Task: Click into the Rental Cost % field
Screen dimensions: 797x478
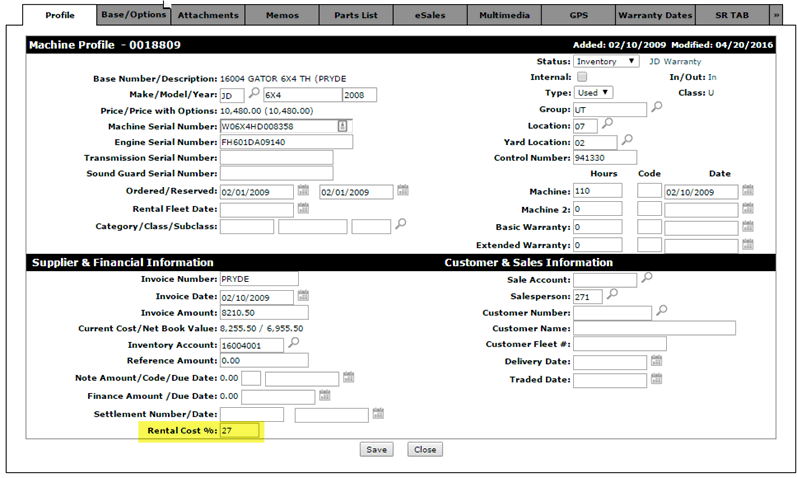Action: 240,431
